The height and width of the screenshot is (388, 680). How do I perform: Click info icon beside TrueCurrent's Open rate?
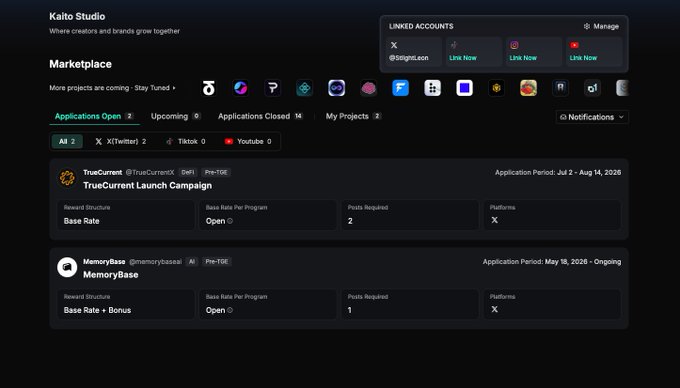pos(230,221)
